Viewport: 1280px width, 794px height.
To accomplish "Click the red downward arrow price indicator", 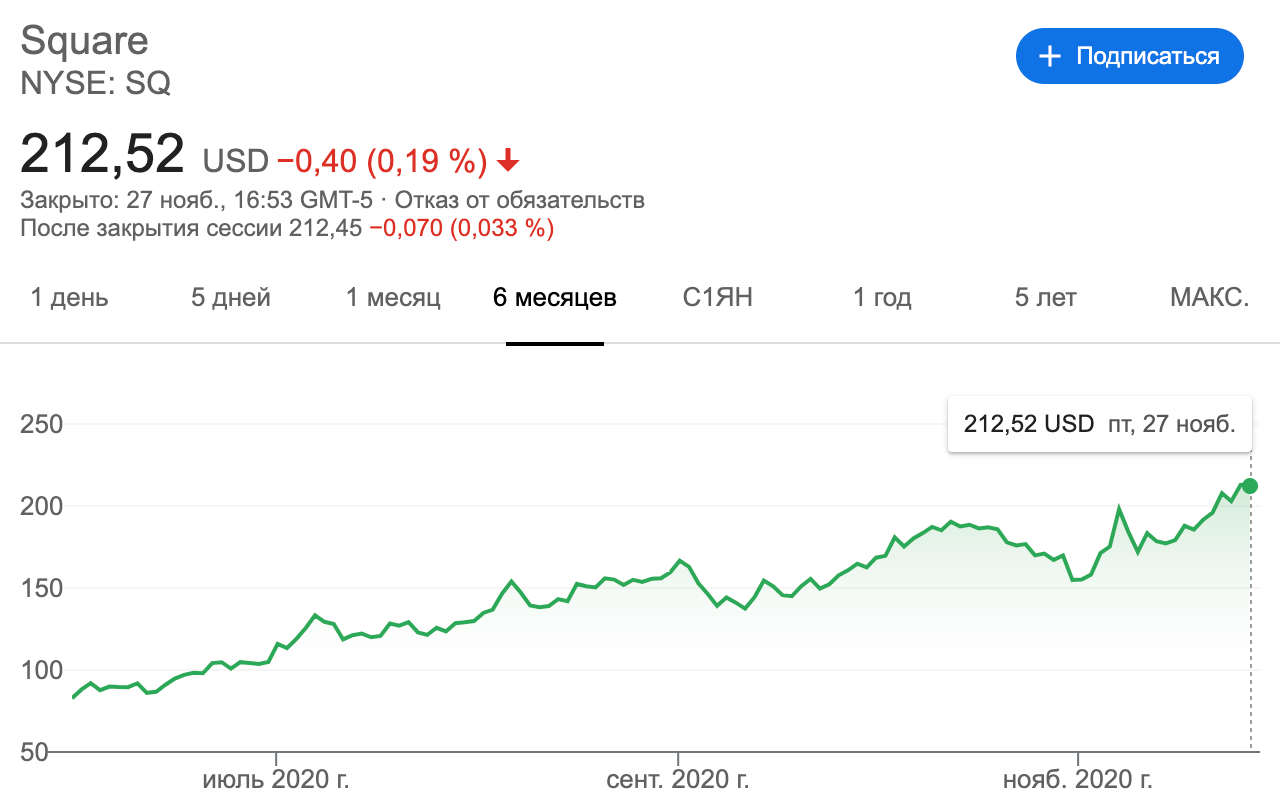I will (x=510, y=159).
